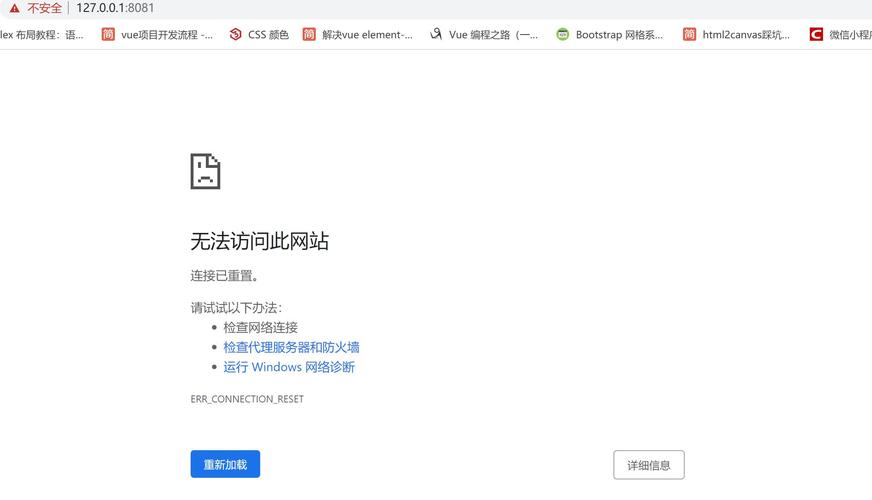Click the sad page error icon
The image size is (872, 500).
click(x=205, y=171)
